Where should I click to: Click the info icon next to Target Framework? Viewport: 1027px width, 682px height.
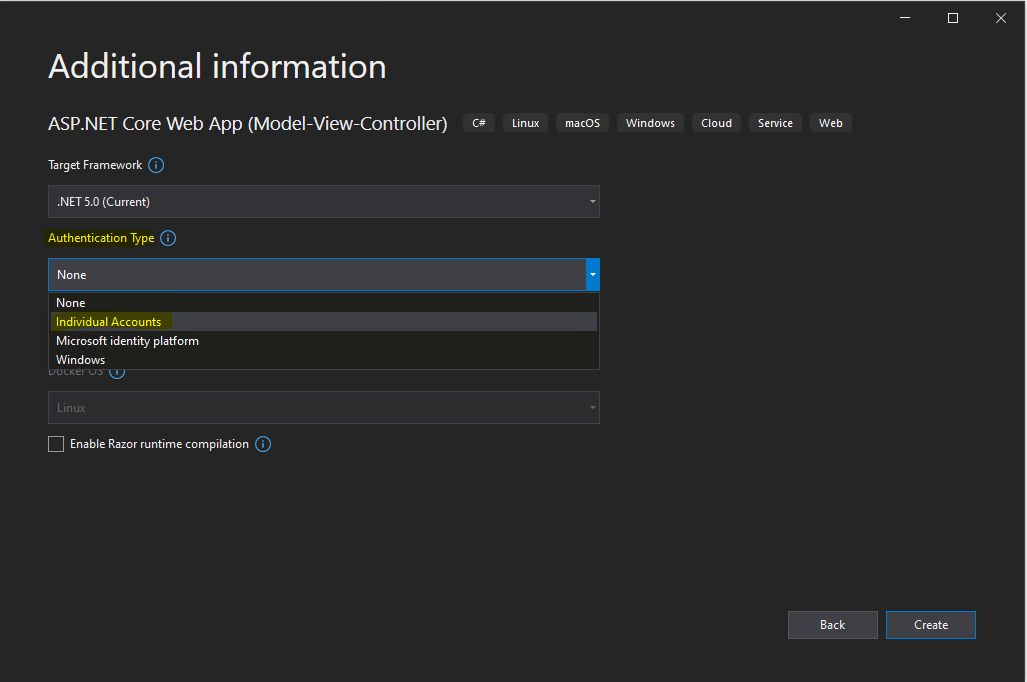(x=156, y=165)
